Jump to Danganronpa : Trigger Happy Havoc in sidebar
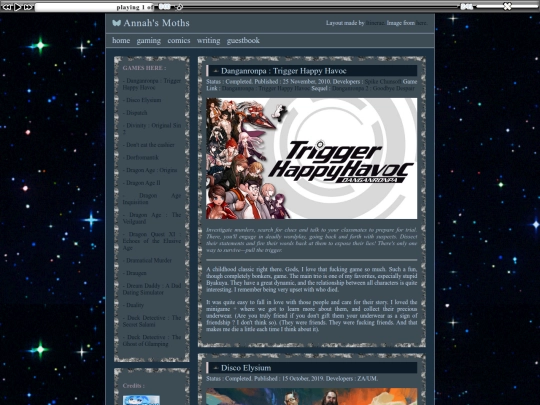540x405 pixels. (x=152, y=84)
